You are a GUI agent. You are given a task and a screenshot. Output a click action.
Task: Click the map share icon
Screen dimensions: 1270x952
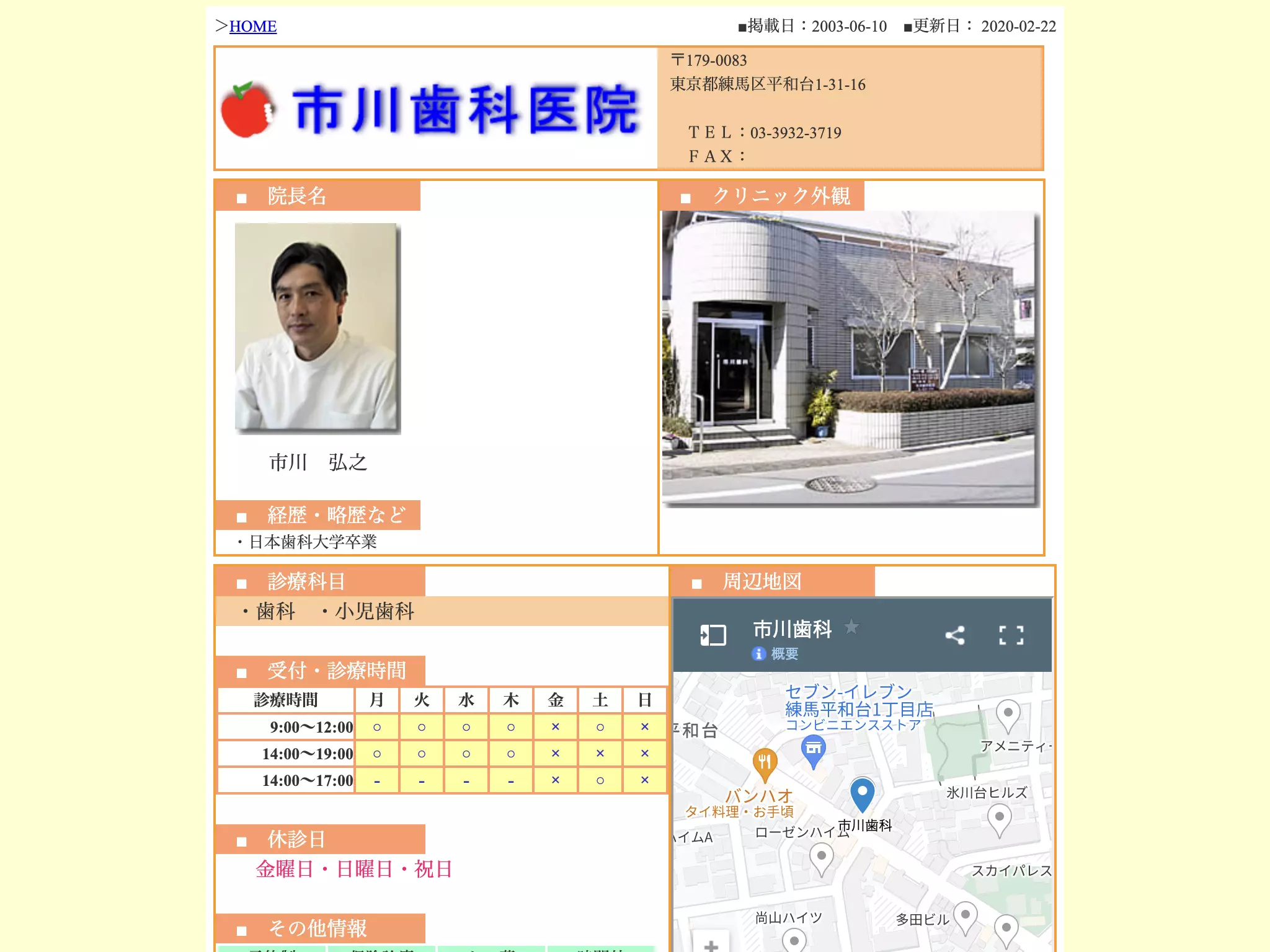click(x=955, y=635)
